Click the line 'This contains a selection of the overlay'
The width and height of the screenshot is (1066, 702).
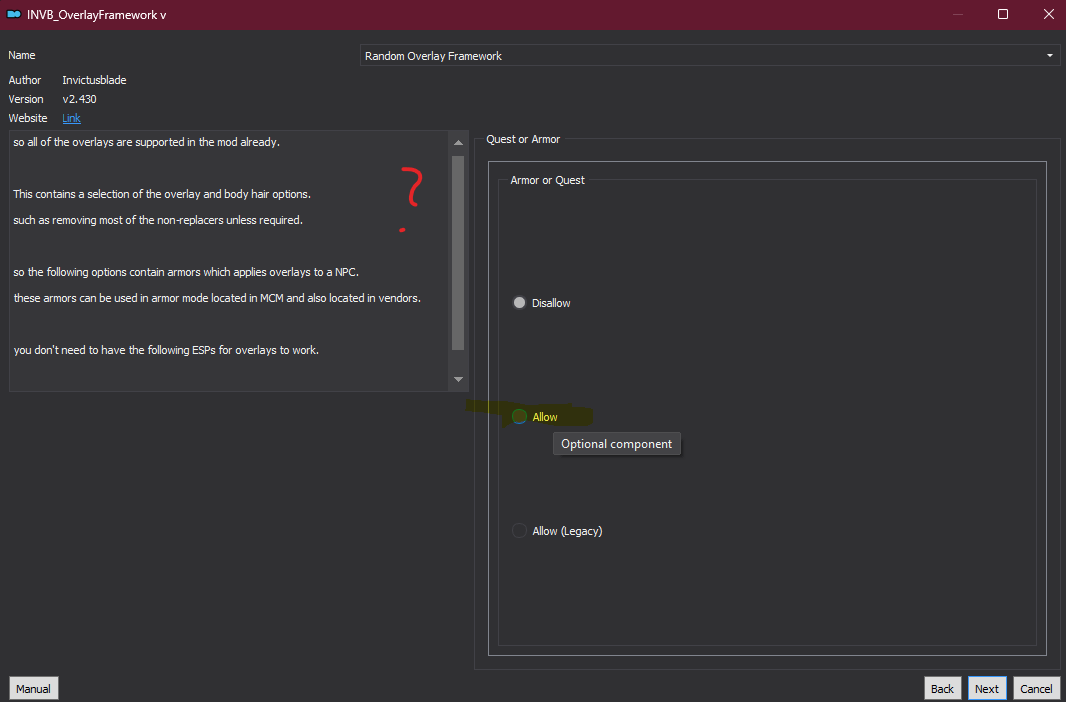162,194
